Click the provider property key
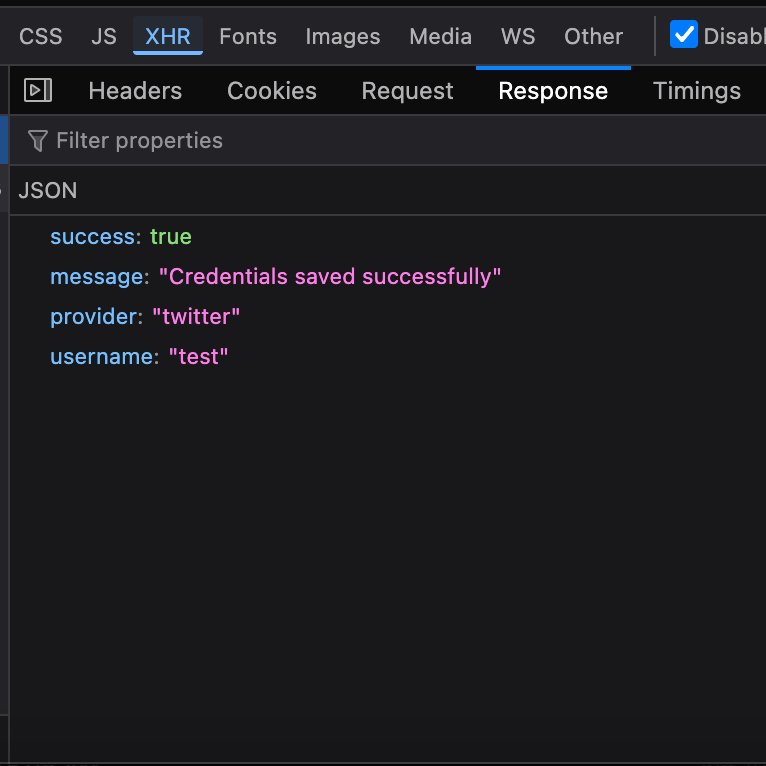766x766 pixels. pos(93,317)
